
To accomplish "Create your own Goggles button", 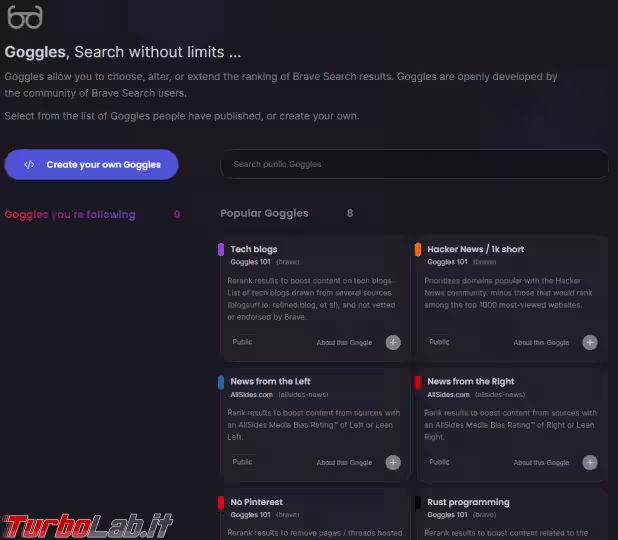I will 91,165.
